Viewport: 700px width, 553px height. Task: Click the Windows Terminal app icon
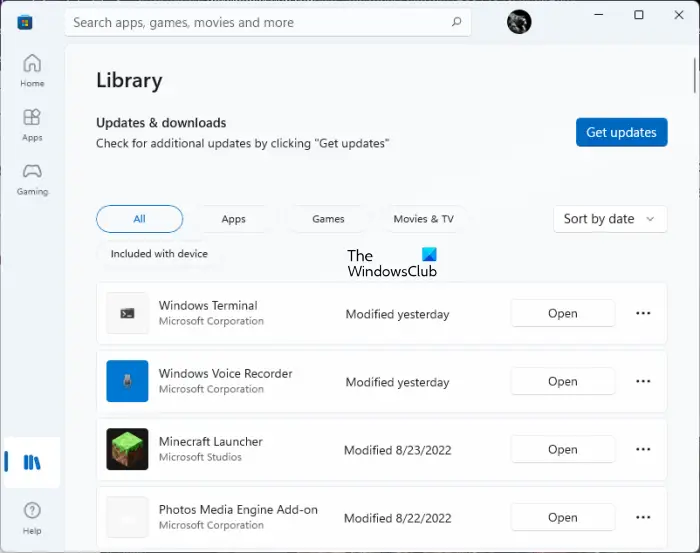[127, 313]
